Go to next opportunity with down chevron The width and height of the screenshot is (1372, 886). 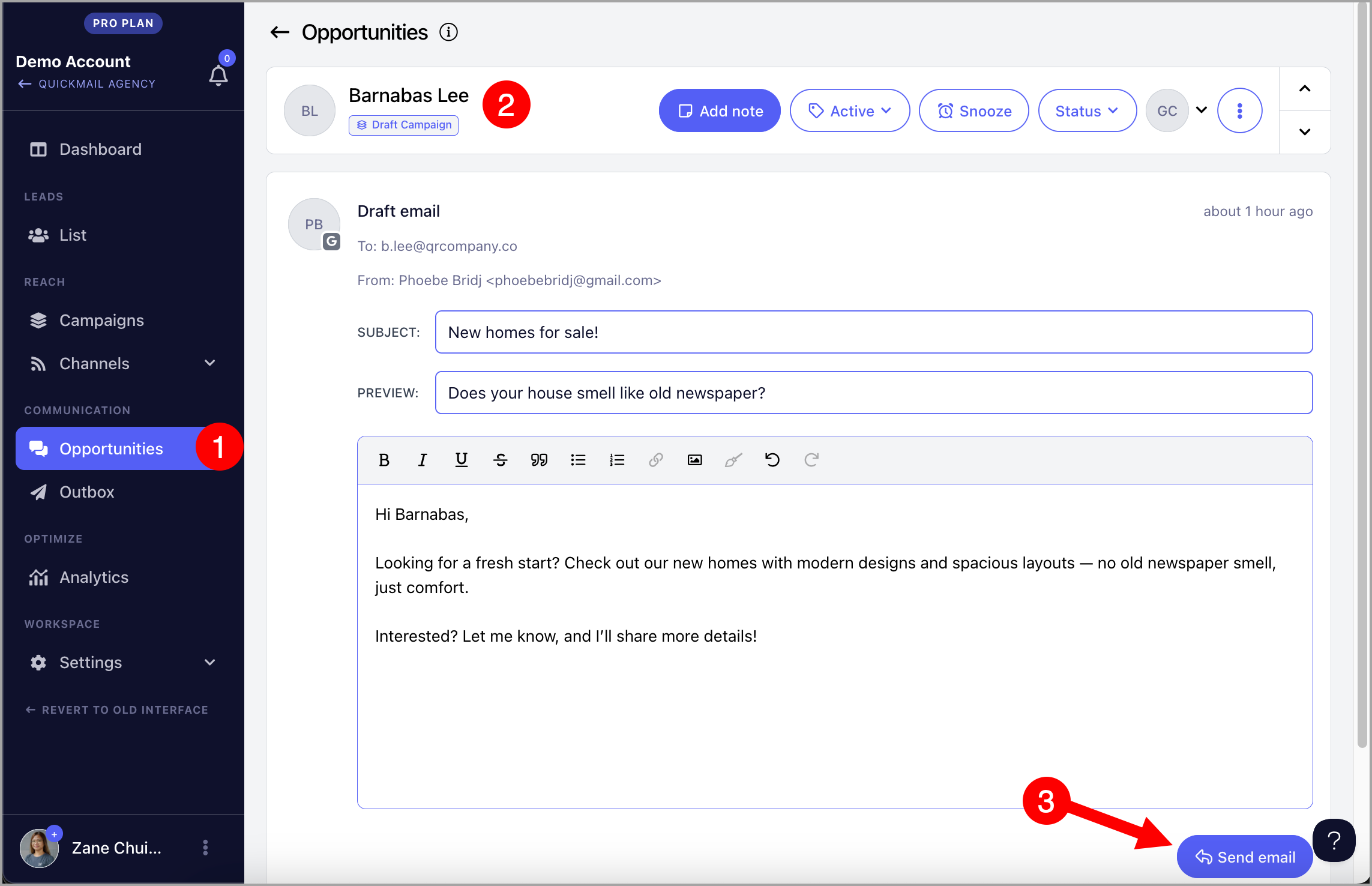click(1305, 132)
